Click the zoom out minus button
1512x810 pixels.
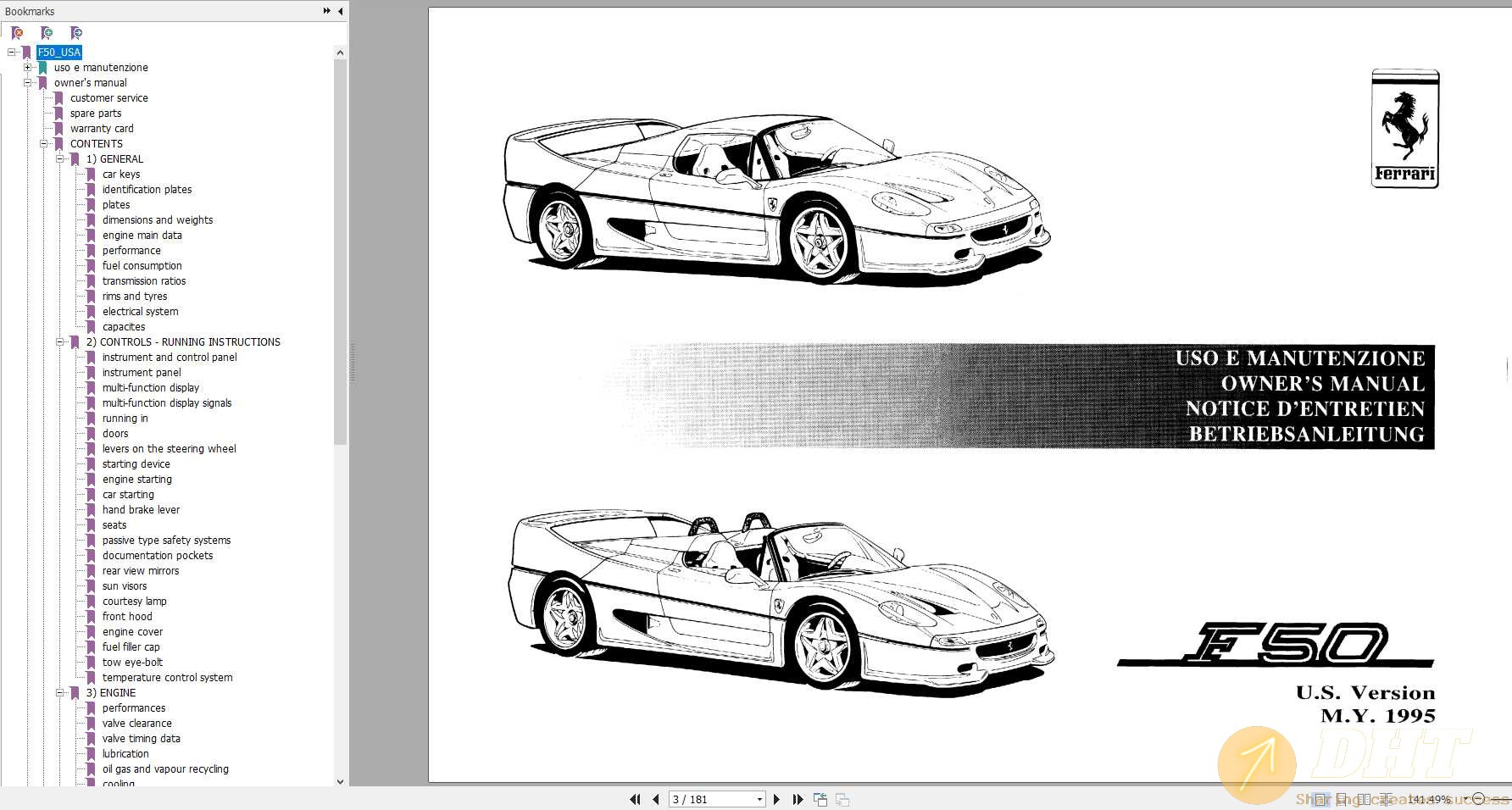(1478, 799)
